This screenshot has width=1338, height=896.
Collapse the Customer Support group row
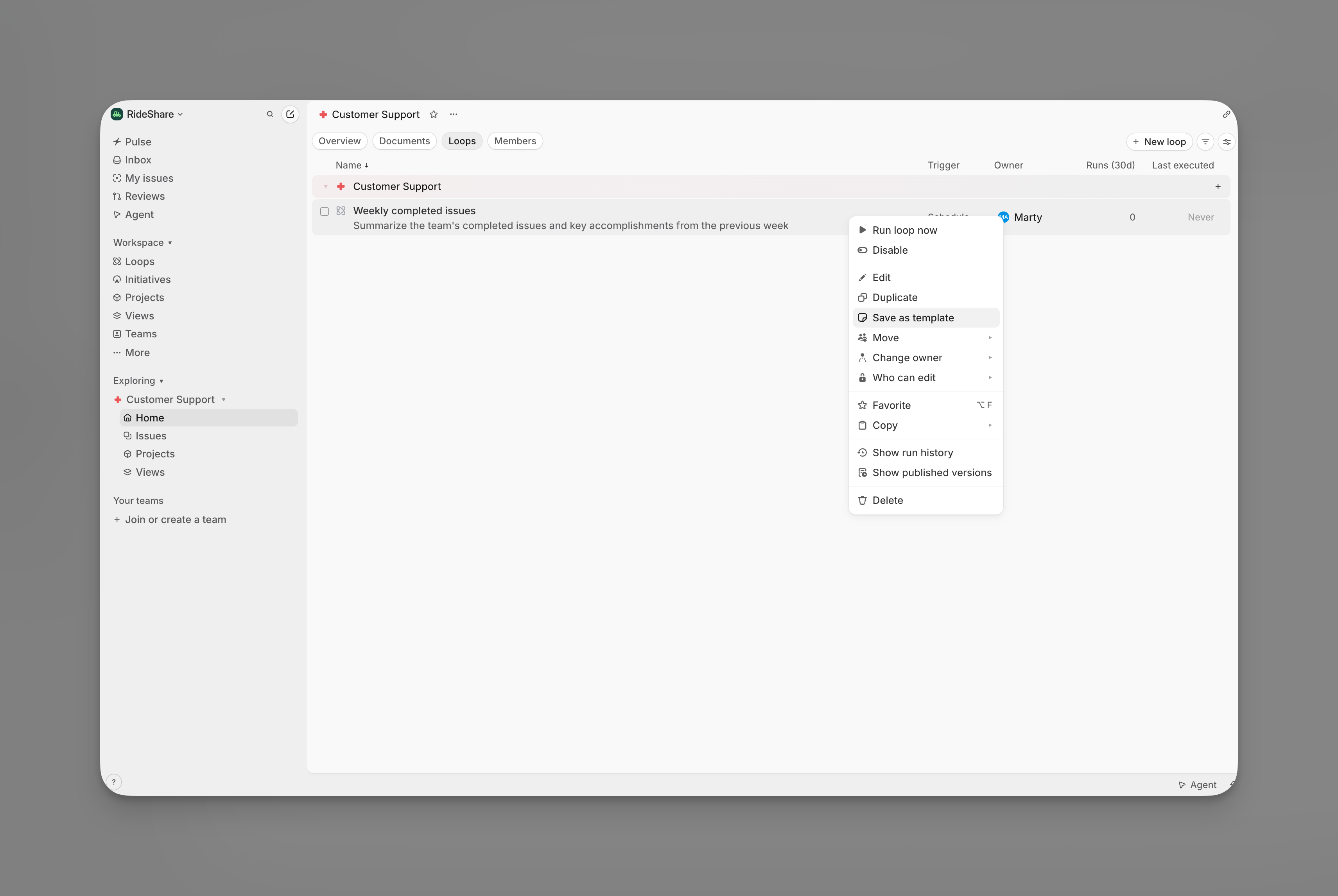point(326,187)
